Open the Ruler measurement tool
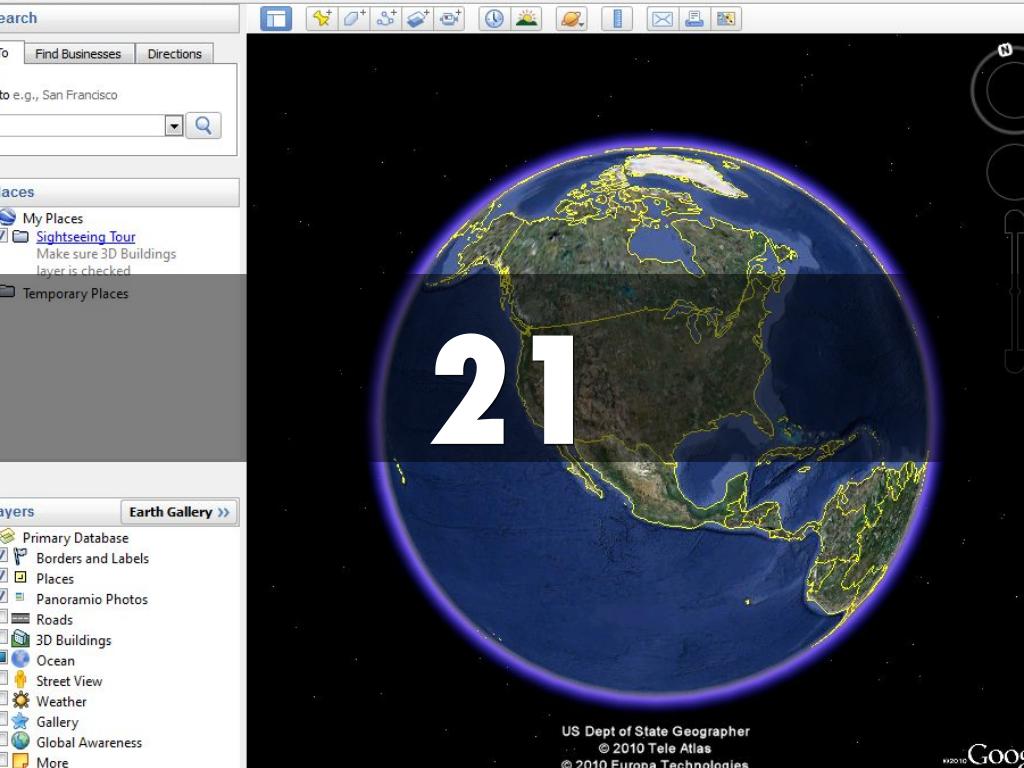Screen dimensions: 1024x768 point(617,18)
